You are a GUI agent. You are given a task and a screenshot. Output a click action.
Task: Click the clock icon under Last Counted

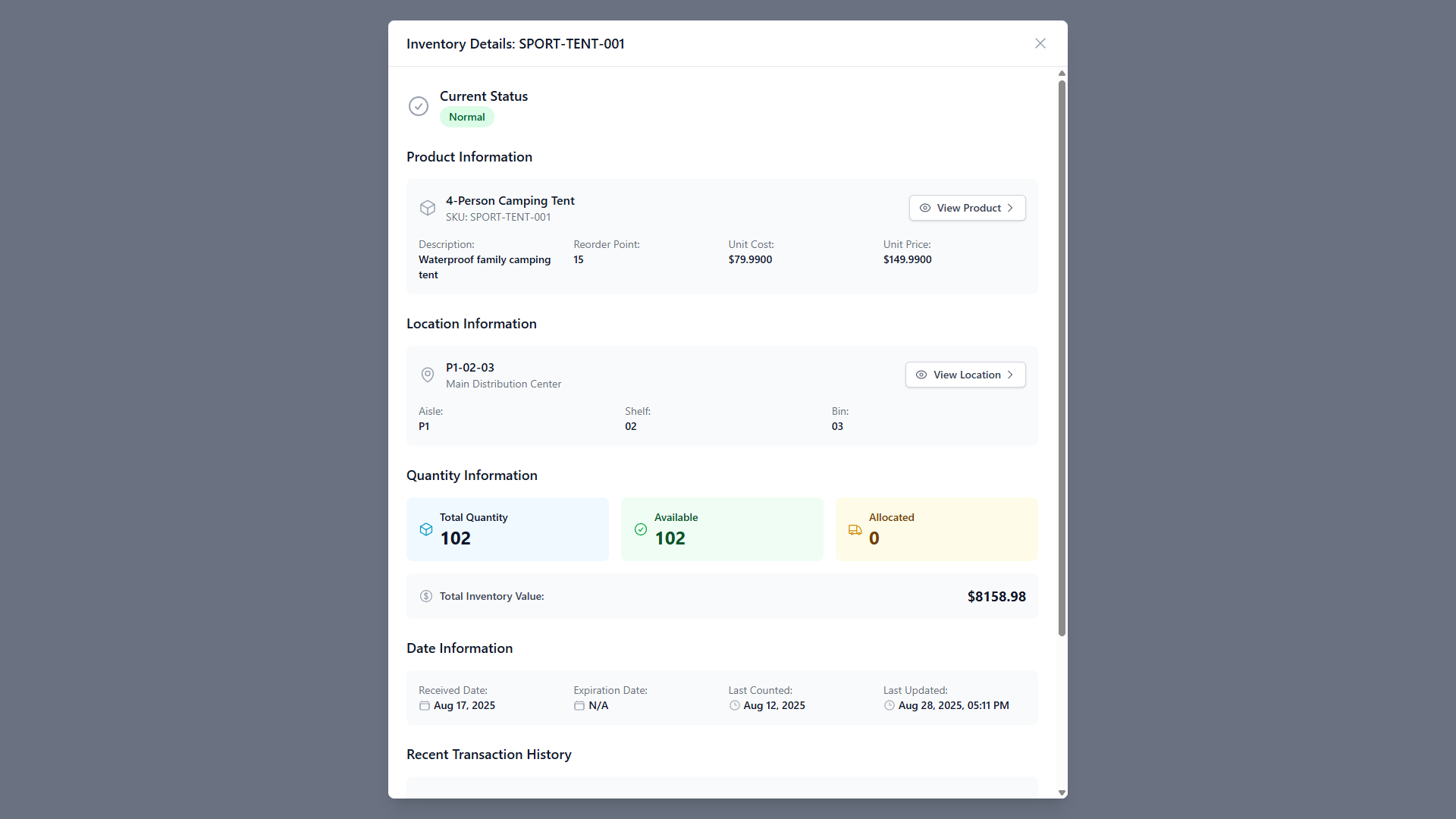tap(734, 705)
